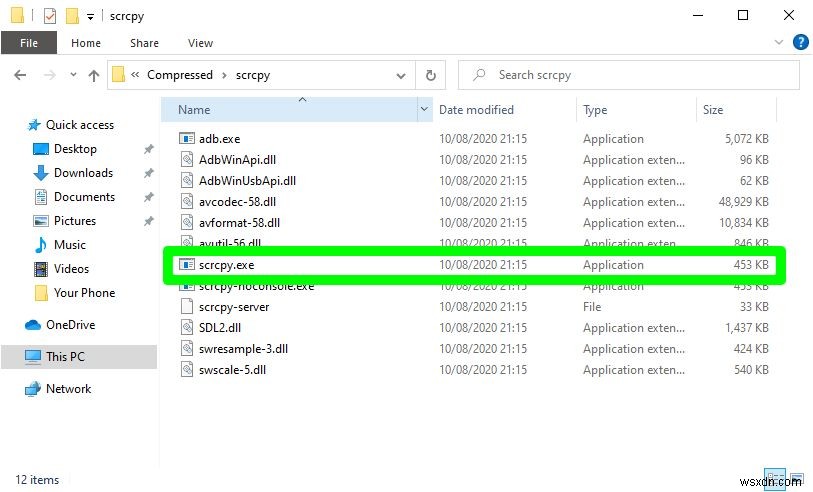Open the File ribbon tab
The height and width of the screenshot is (492, 813).
tap(29, 43)
